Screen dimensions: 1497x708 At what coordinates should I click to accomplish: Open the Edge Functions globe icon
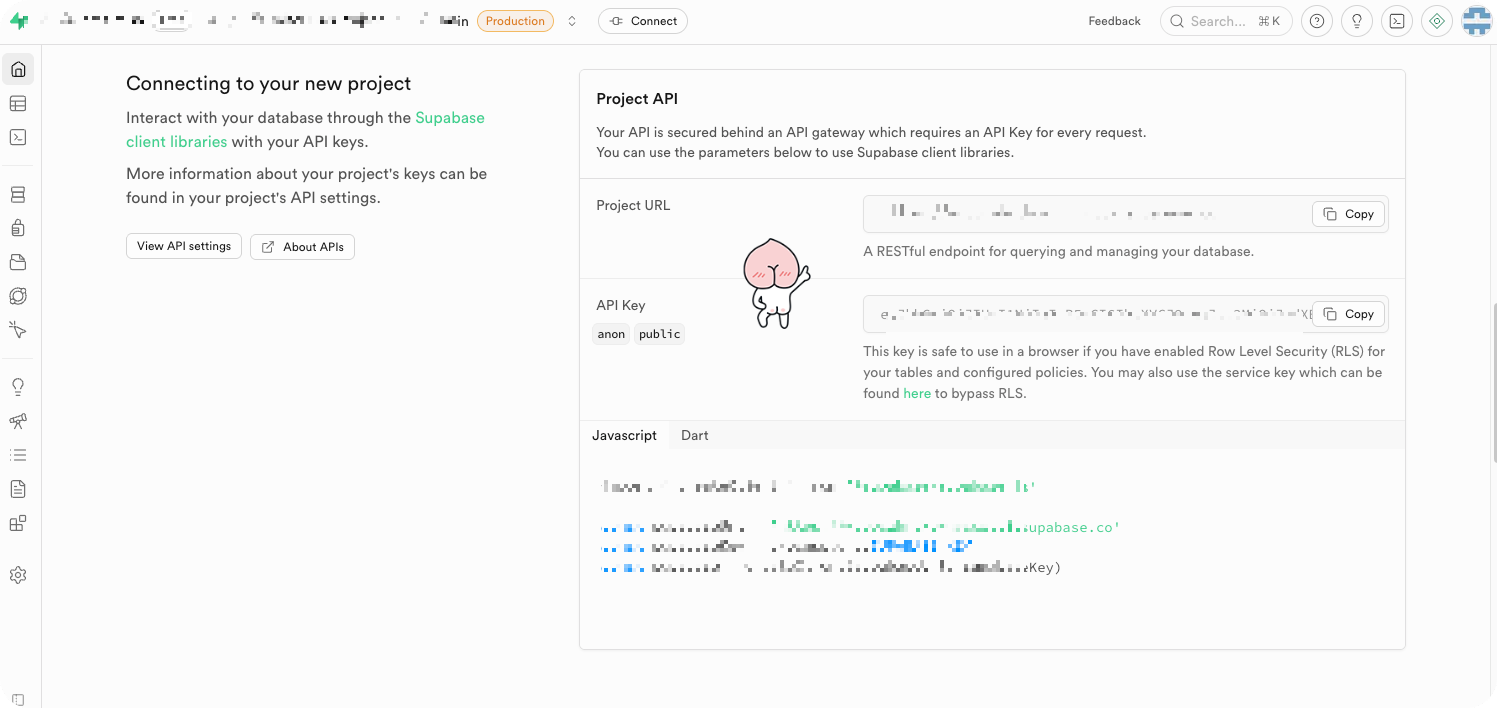pos(18,296)
